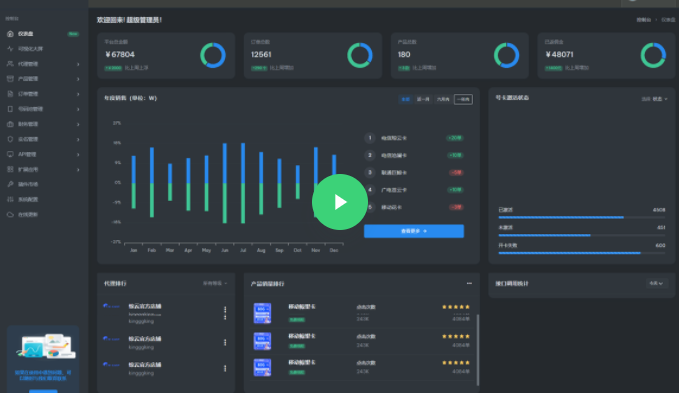Click the first store logo in 代理排行
679x393 pixels.
pyautogui.click(x=111, y=306)
